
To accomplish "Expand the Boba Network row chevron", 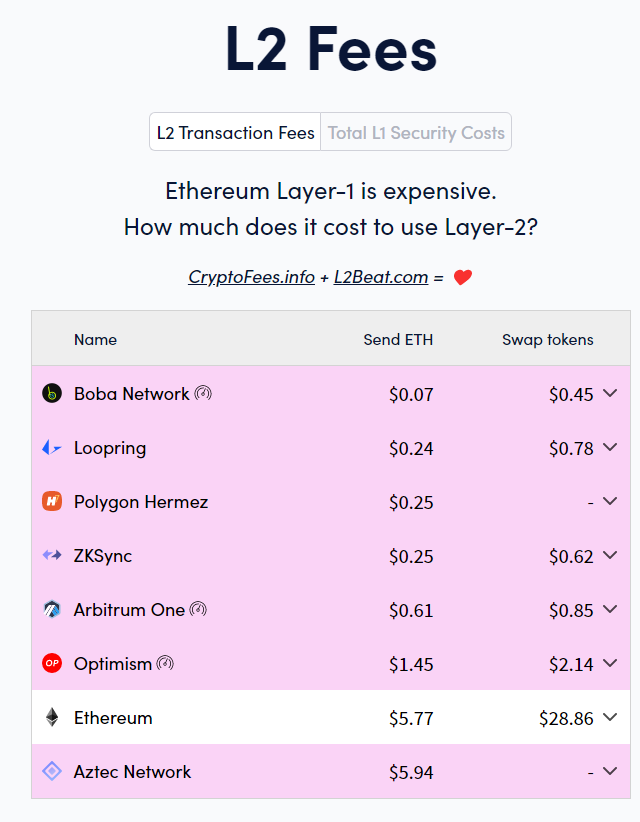I will click(610, 393).
